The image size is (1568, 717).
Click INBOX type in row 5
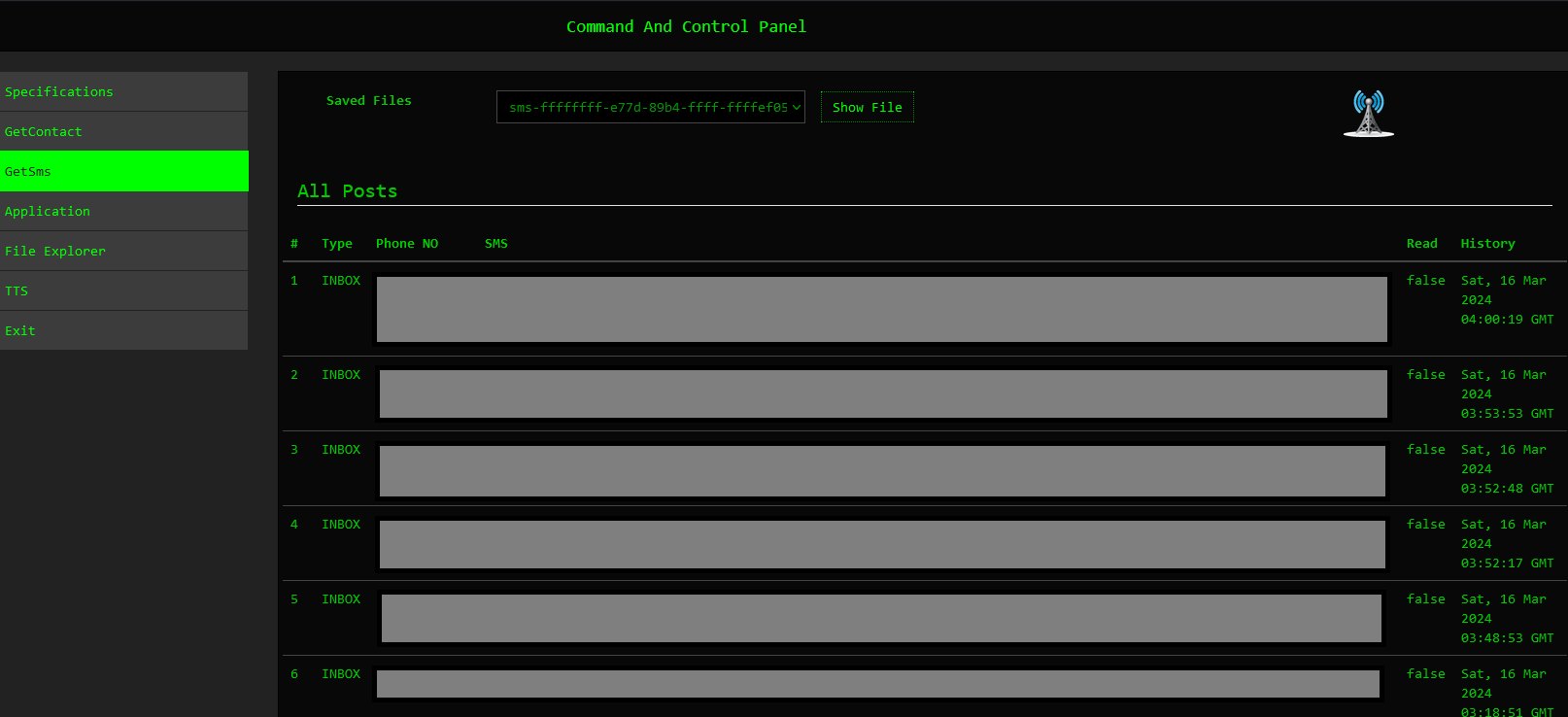pyautogui.click(x=341, y=599)
